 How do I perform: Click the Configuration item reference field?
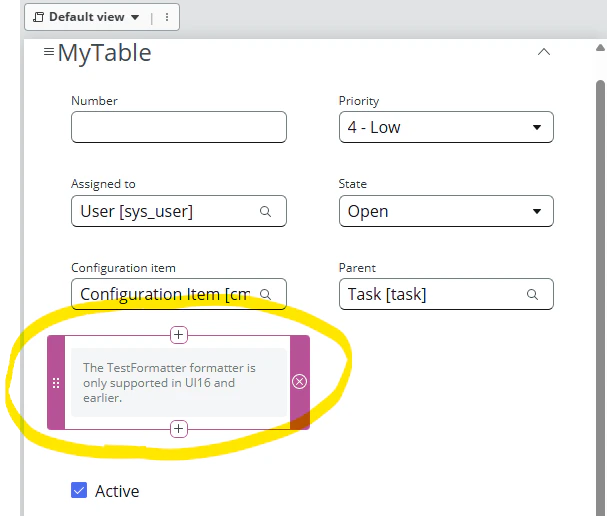point(179,294)
